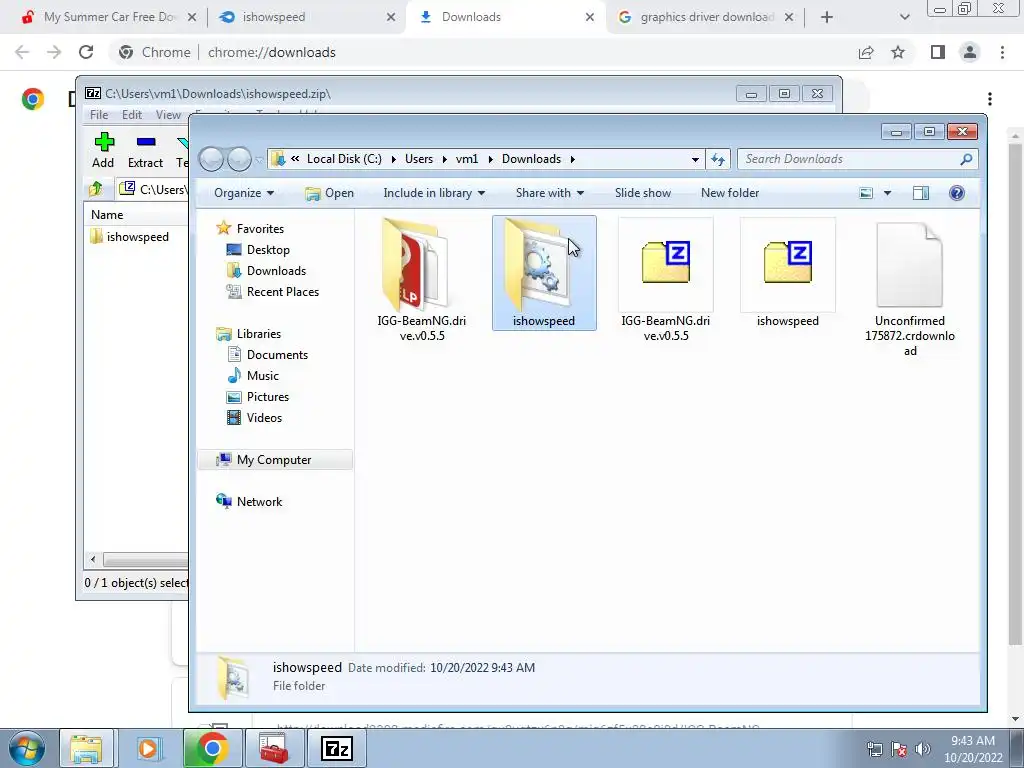Open a new Chrome tab
1024x768 pixels.
[x=826, y=17]
